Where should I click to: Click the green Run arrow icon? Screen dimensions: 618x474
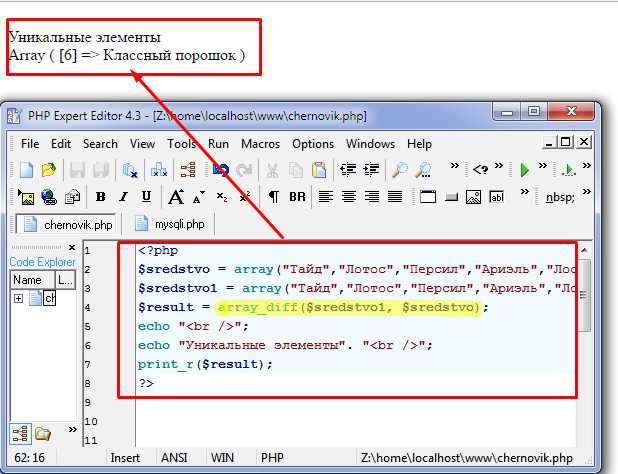pos(524,170)
